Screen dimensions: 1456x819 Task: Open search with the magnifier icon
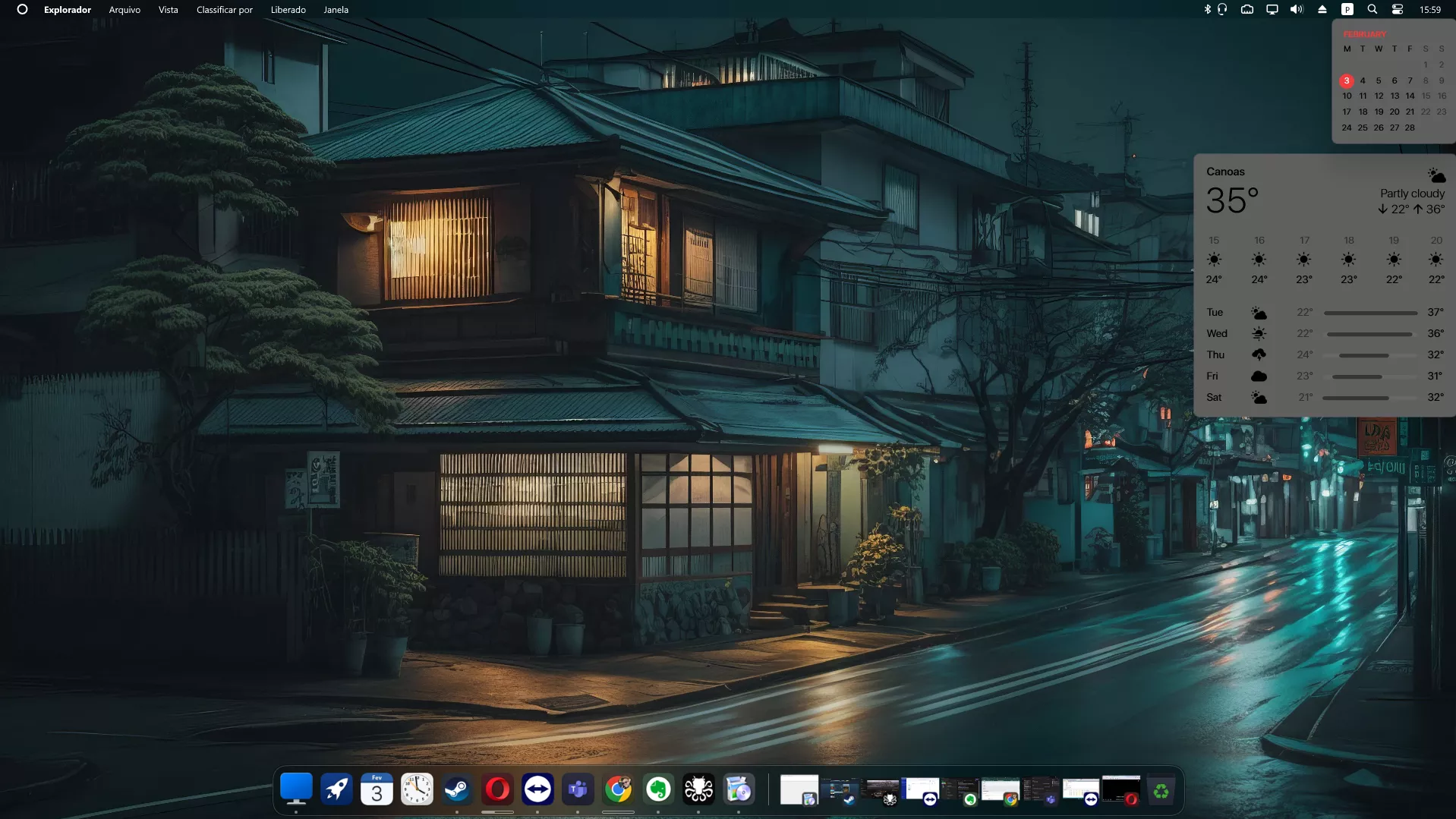coord(1372,9)
